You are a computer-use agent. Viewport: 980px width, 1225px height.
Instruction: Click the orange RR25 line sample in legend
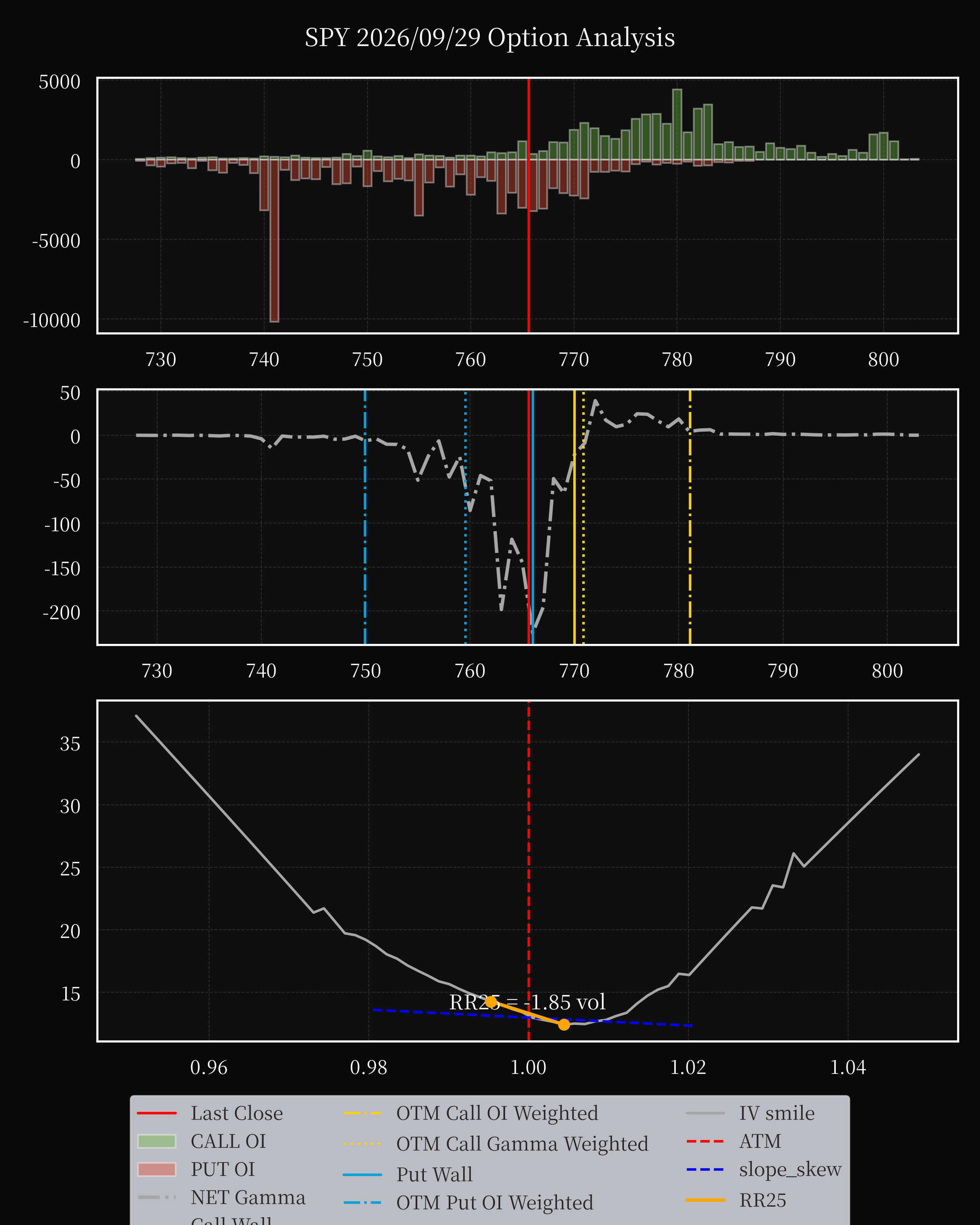point(705,1200)
